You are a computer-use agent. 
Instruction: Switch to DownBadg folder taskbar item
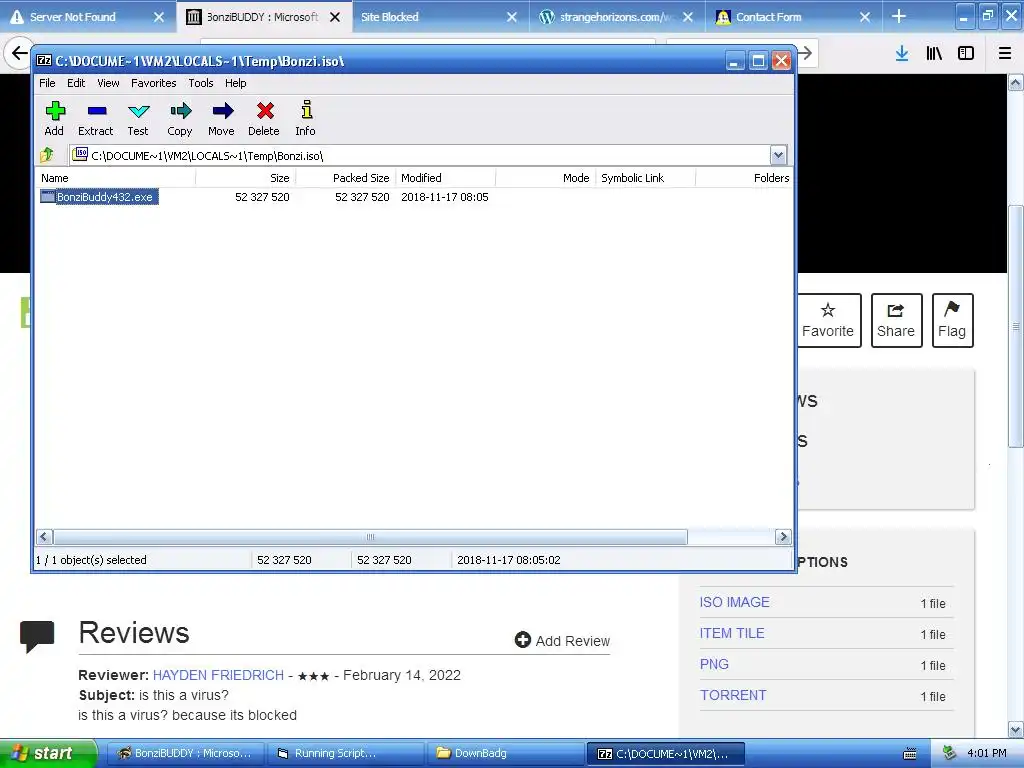(505, 754)
